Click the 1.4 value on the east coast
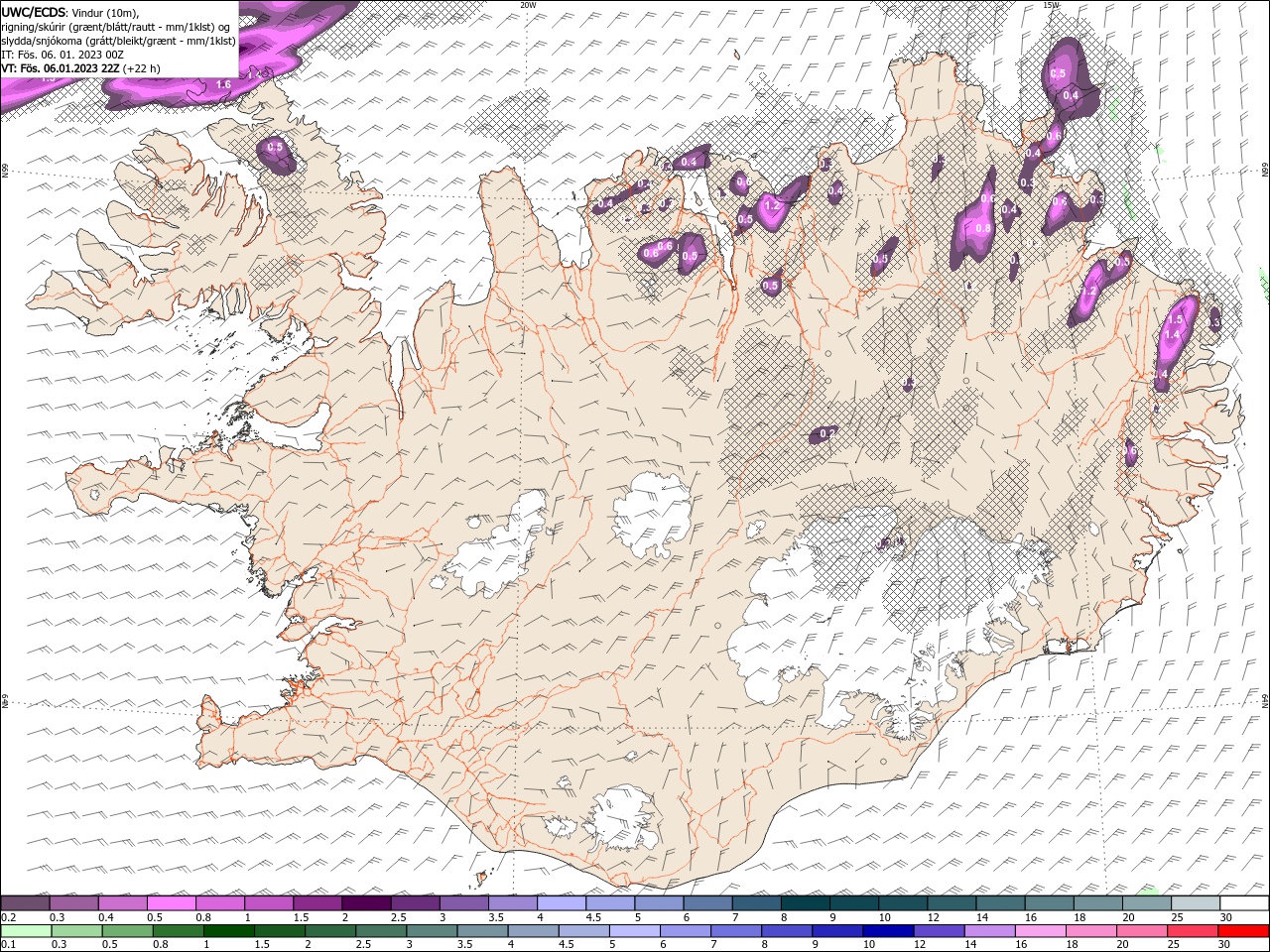Image resolution: width=1270 pixels, height=952 pixels. [x=1173, y=335]
